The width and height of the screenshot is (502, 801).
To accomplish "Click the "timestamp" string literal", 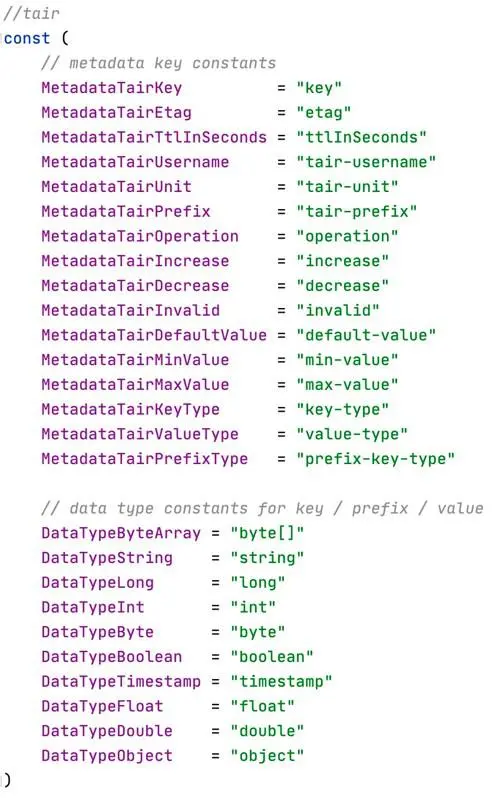I will pyautogui.click(x=281, y=681).
